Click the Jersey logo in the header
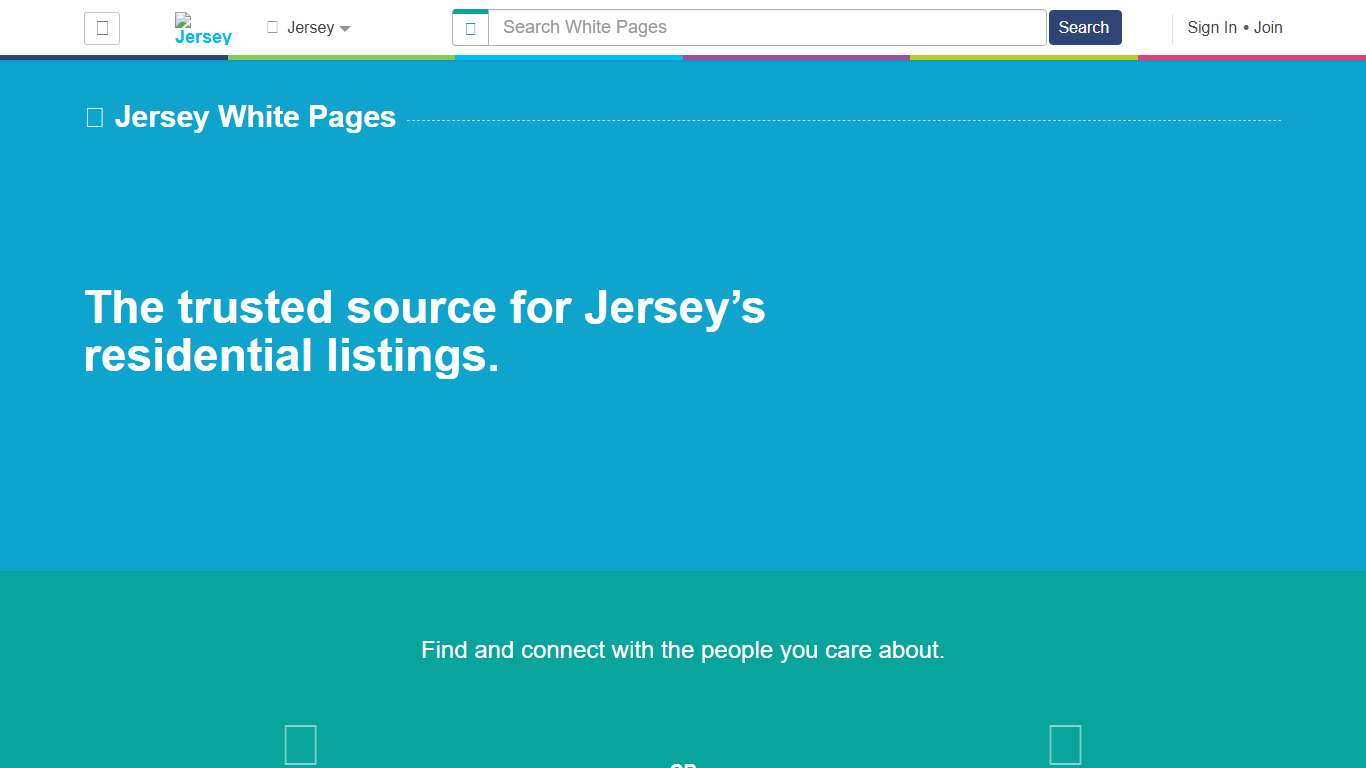This screenshot has height=768, width=1366. pyautogui.click(x=202, y=28)
